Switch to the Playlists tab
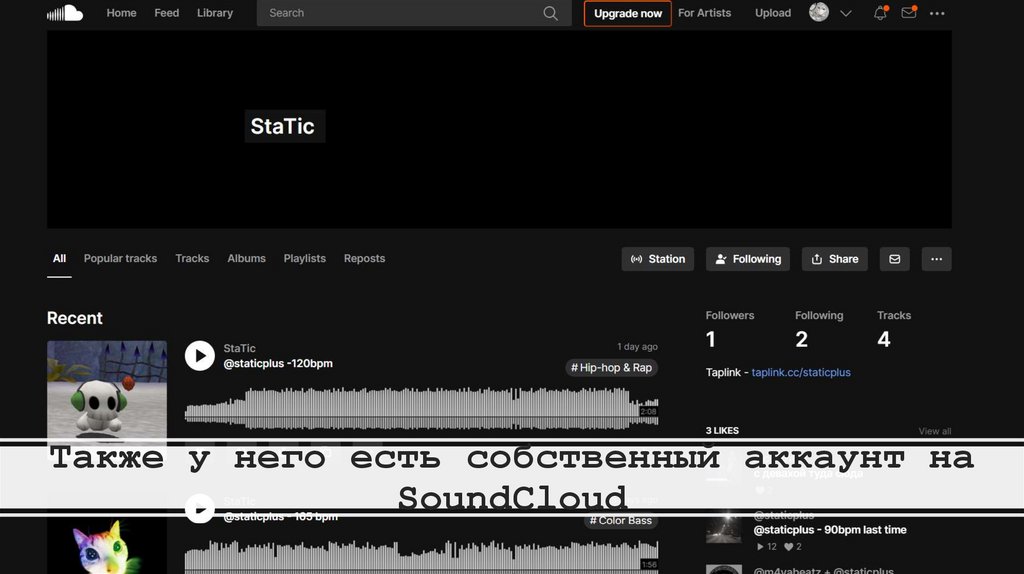 point(304,259)
